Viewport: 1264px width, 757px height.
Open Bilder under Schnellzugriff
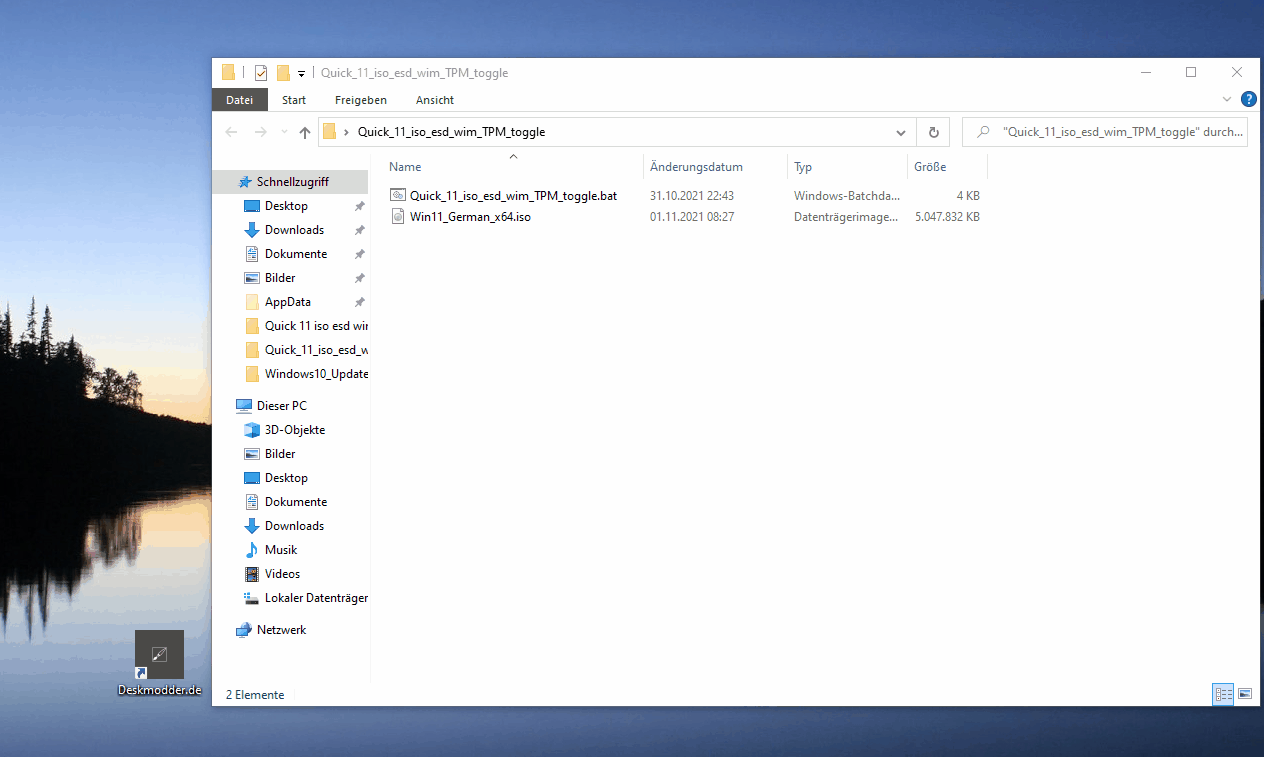point(280,278)
